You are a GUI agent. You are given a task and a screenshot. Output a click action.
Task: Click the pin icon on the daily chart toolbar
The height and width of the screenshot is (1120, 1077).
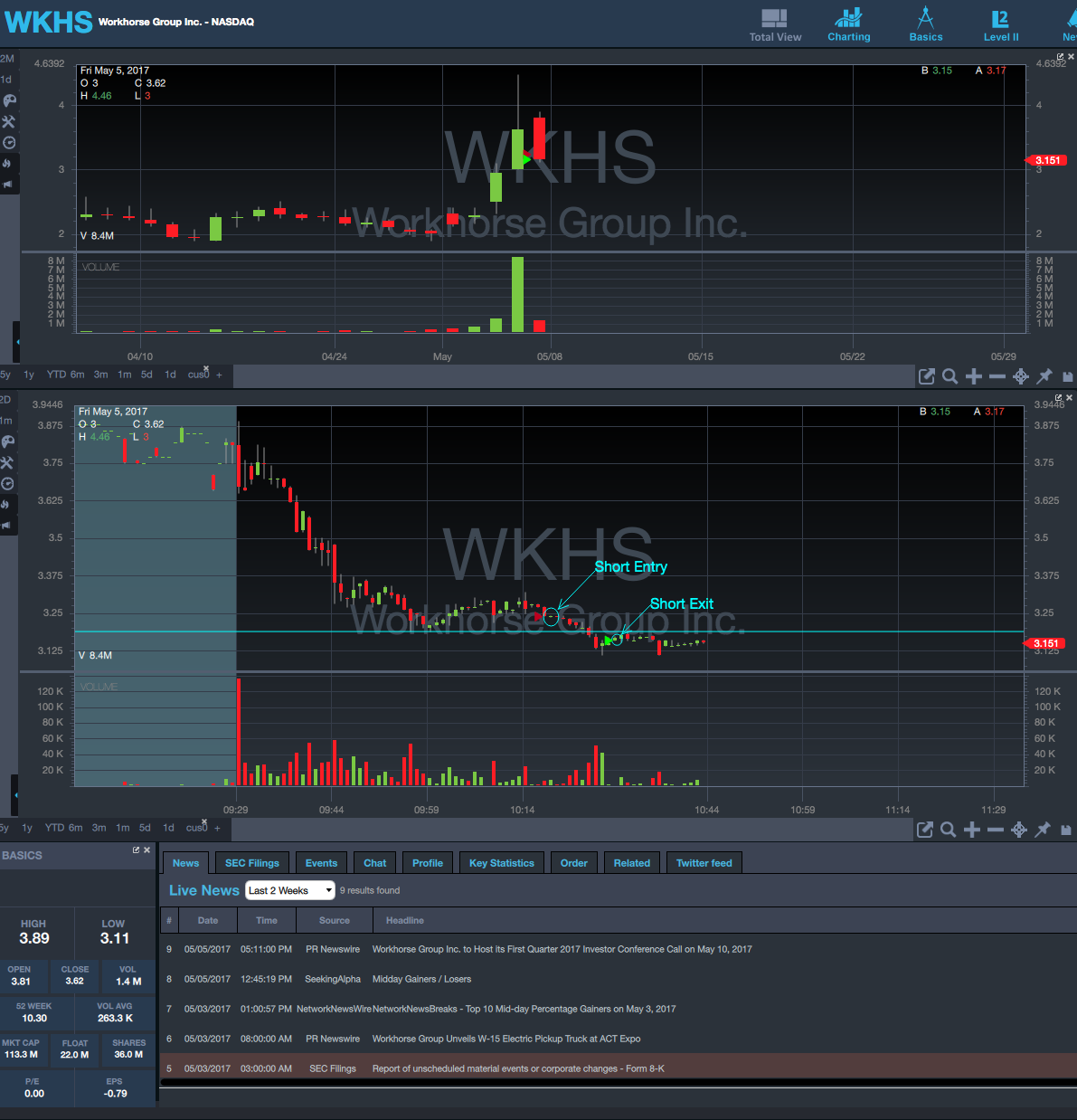pos(1044,376)
